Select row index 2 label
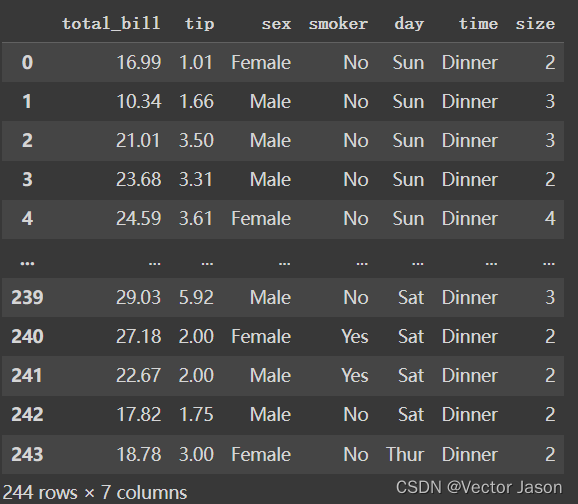Viewport: 578px width, 504px height. pos(27,140)
